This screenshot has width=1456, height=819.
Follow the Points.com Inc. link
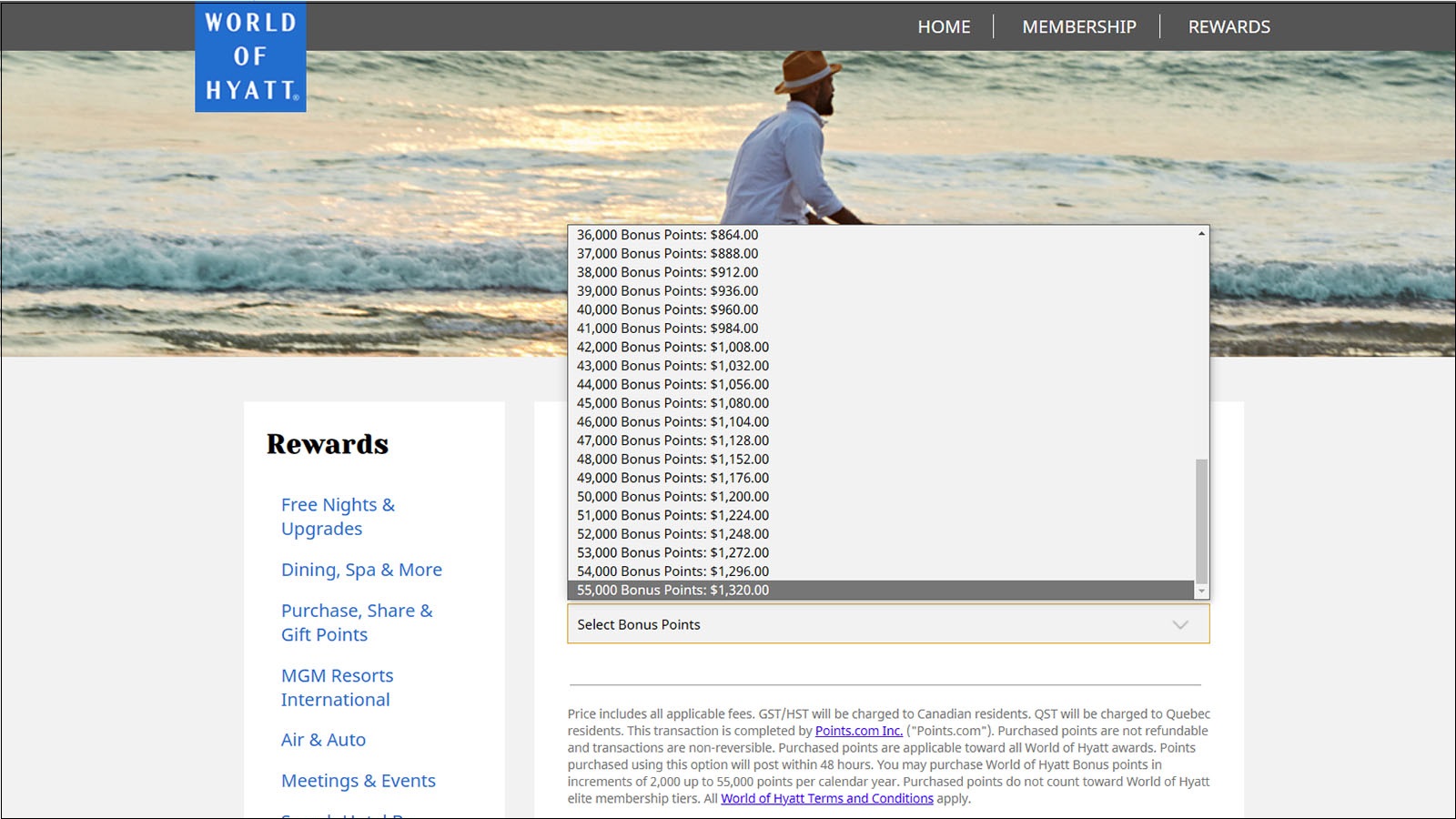coord(859,731)
